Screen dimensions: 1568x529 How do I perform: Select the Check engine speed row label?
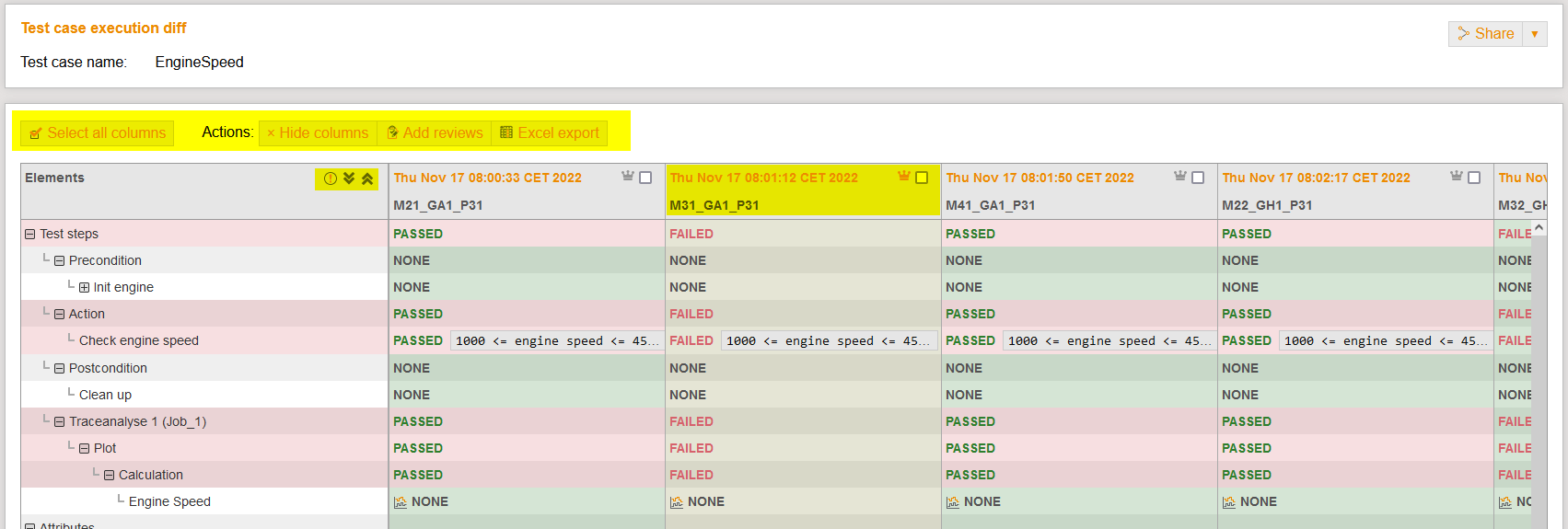pos(139,341)
